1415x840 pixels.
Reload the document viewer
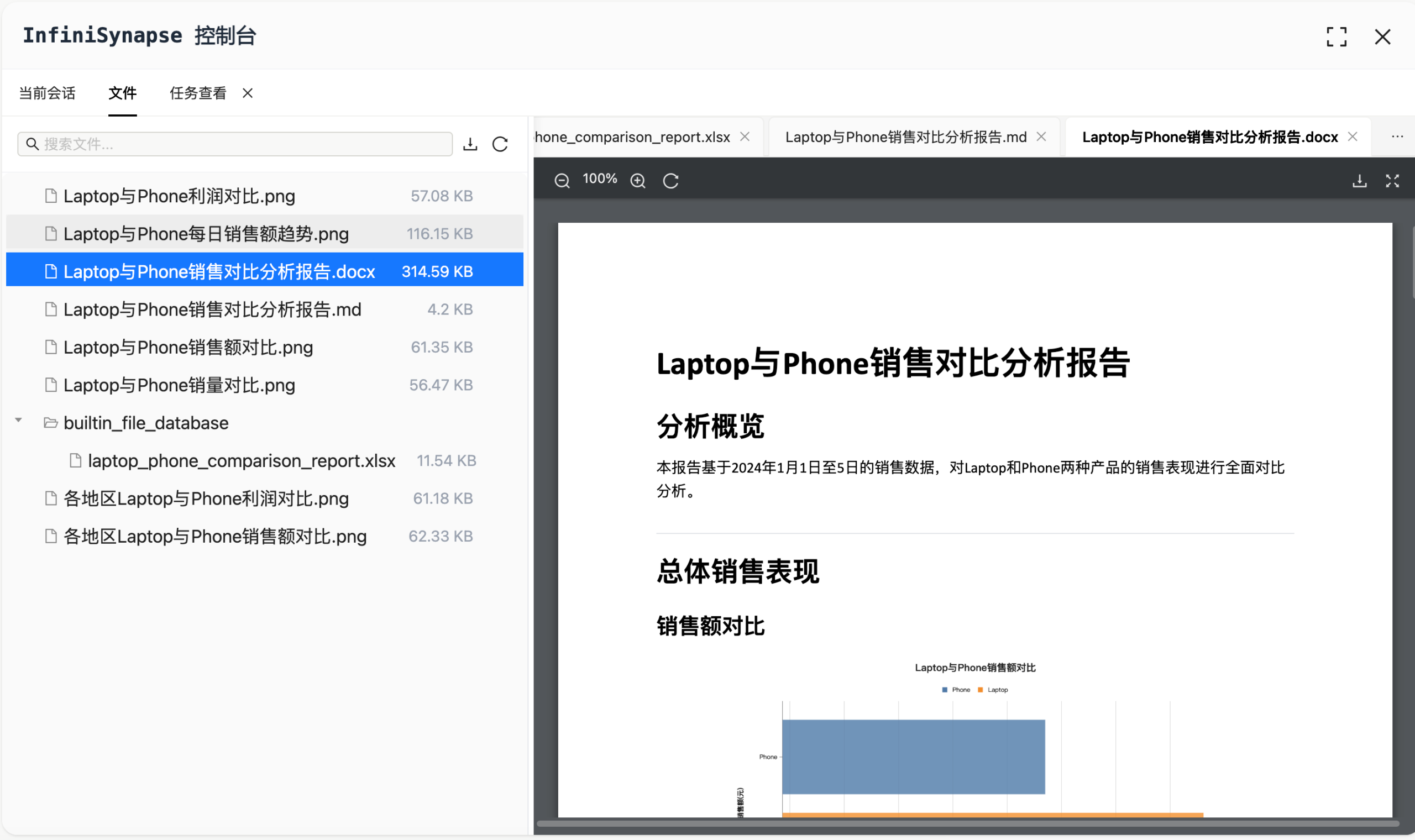[x=670, y=180]
